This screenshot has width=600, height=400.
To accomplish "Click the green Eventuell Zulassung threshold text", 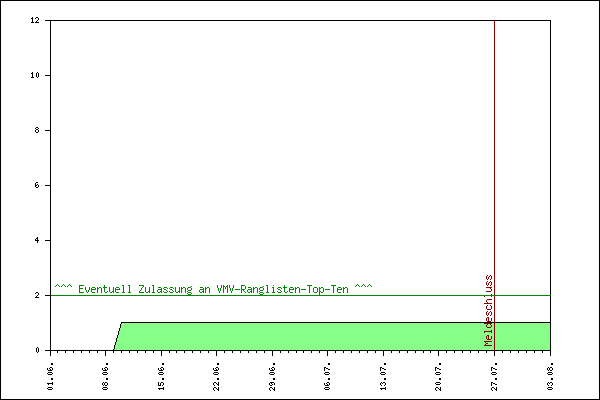I will [x=213, y=289].
